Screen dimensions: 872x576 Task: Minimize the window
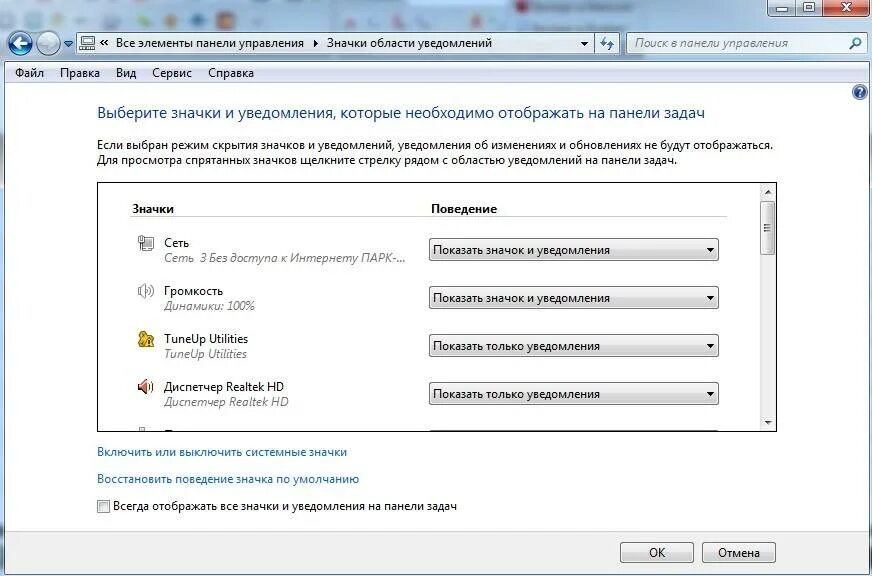(783, 7)
